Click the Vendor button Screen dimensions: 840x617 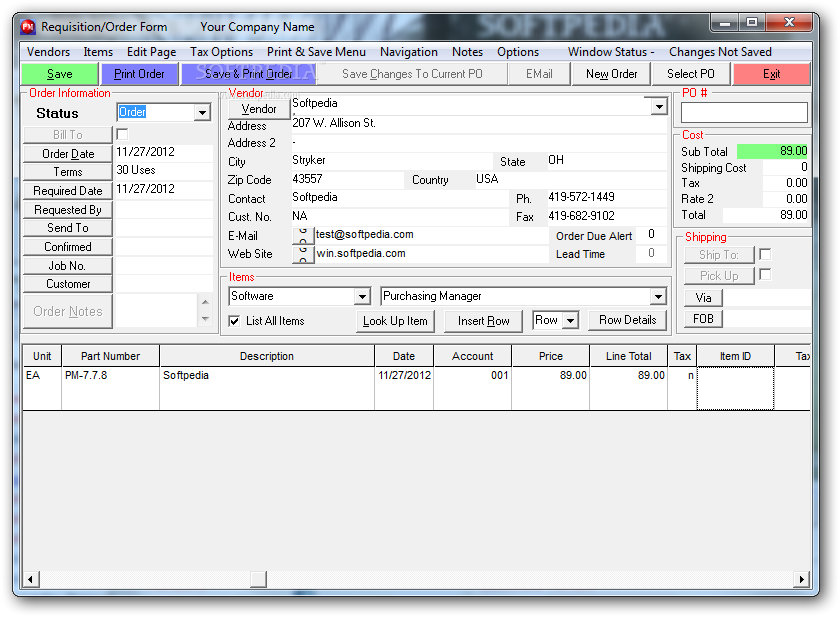click(259, 109)
